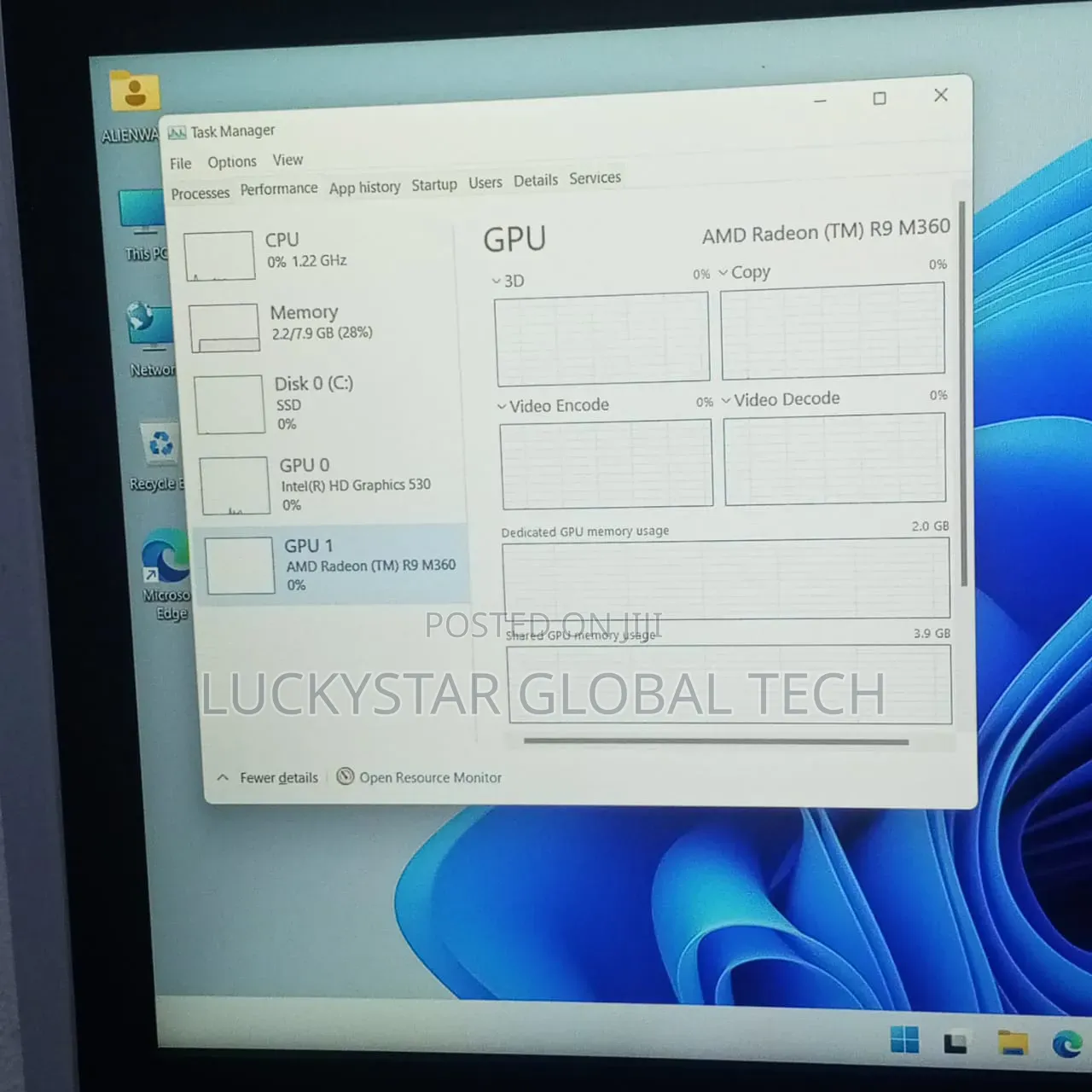Click the Resource Monitor gauge icon
Viewport: 1092px width, 1092px height.
click(346, 776)
